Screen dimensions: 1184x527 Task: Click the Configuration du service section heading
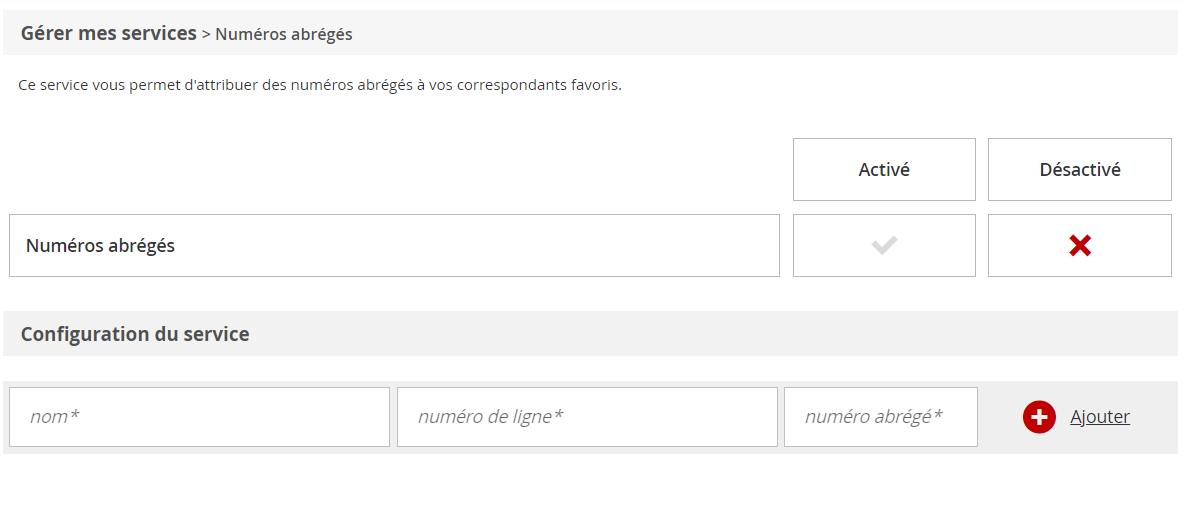(135, 334)
